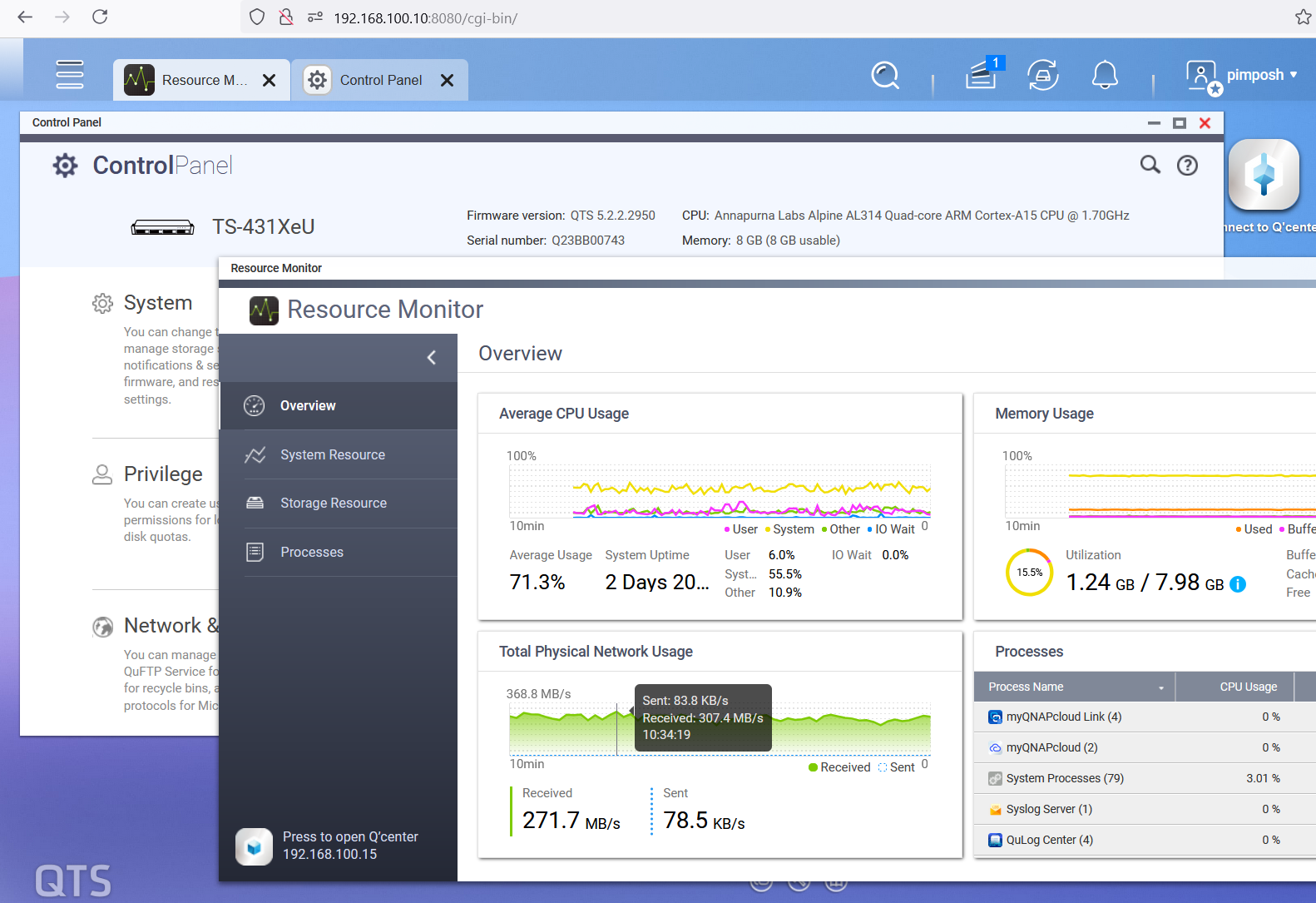Click the TS-431XeU NAS device icon

click(162, 227)
